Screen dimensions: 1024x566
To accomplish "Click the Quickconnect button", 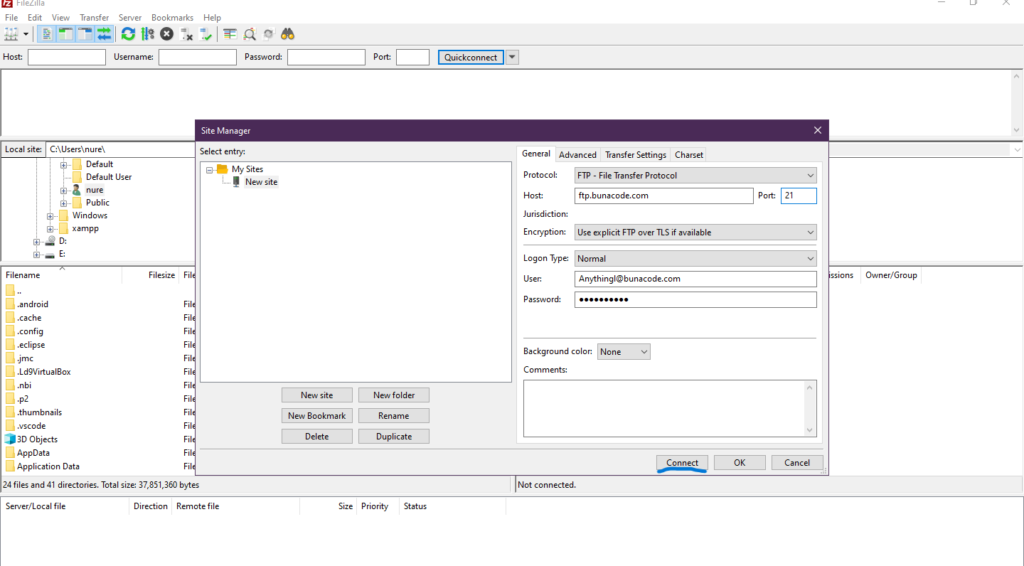I will click(x=471, y=57).
